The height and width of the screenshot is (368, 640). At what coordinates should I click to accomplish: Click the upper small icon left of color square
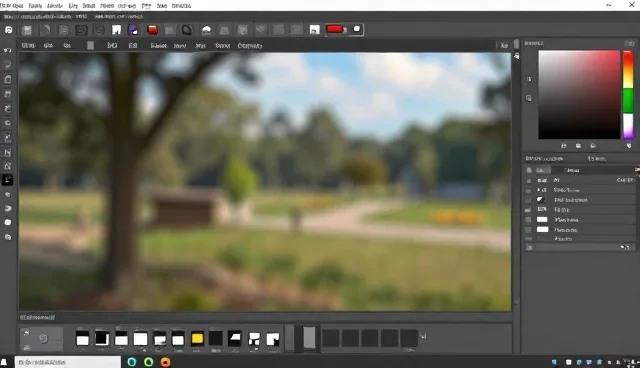coord(529,79)
